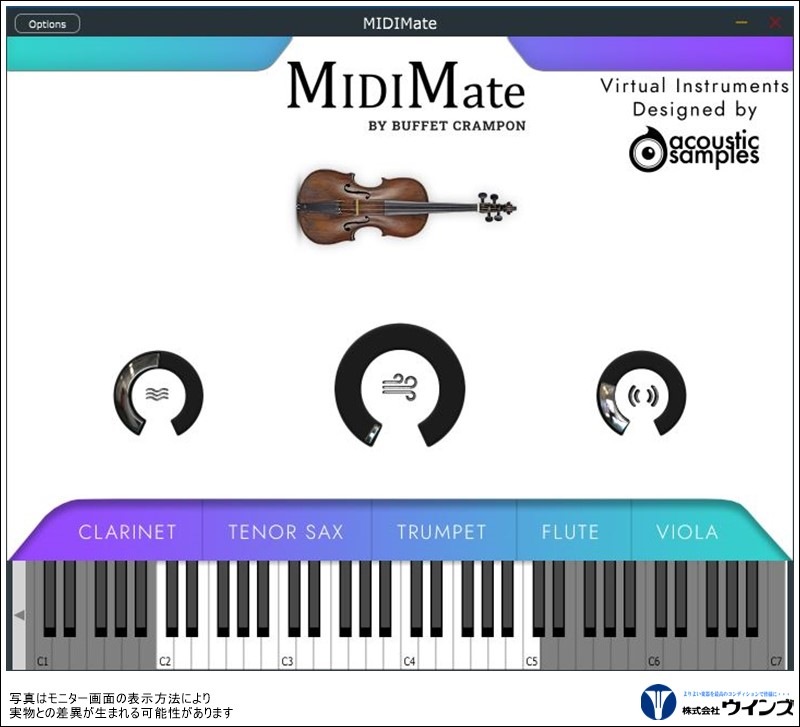Click the "BY BUFFET CRAMPON" text
The image size is (800, 727).
447,126
